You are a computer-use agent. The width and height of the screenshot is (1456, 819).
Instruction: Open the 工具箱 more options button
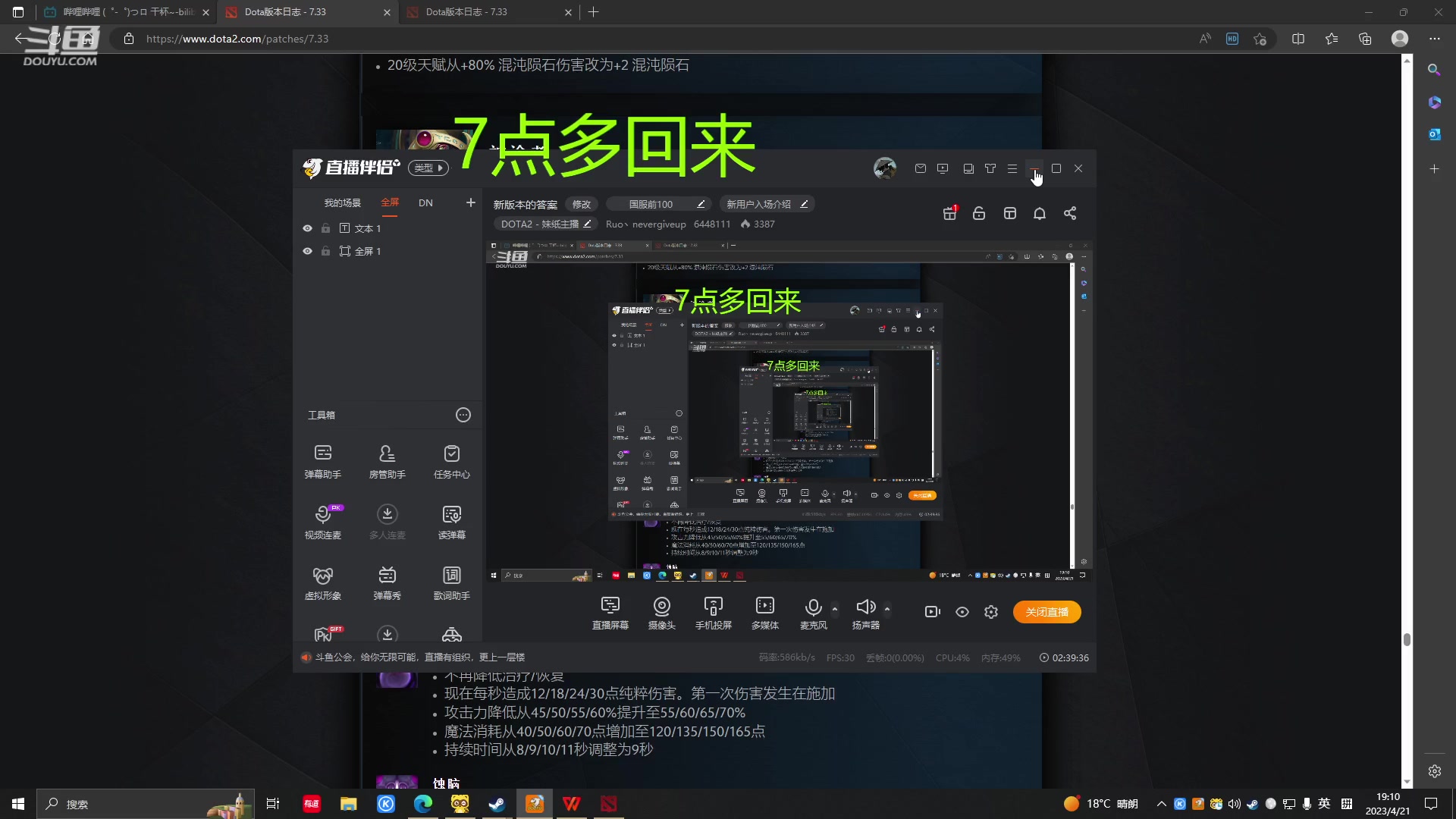(463, 415)
